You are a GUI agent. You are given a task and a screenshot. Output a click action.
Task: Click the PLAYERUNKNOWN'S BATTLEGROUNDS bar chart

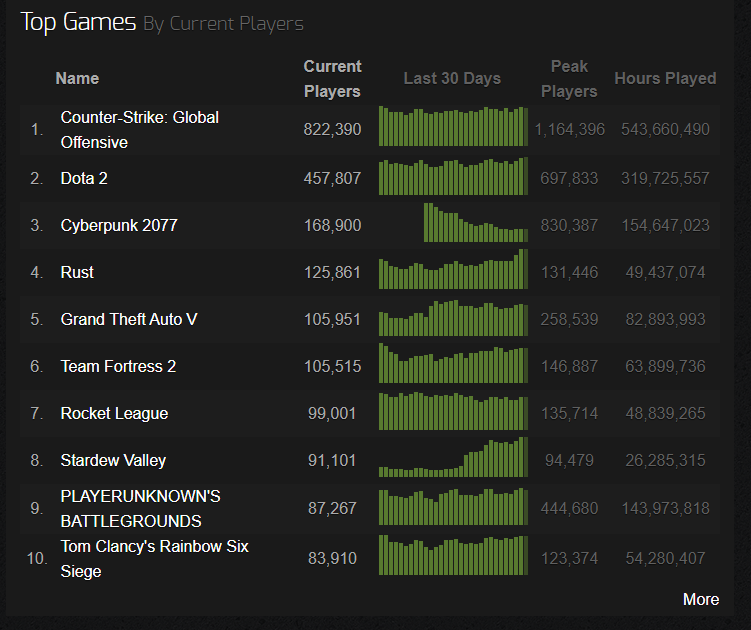453,506
